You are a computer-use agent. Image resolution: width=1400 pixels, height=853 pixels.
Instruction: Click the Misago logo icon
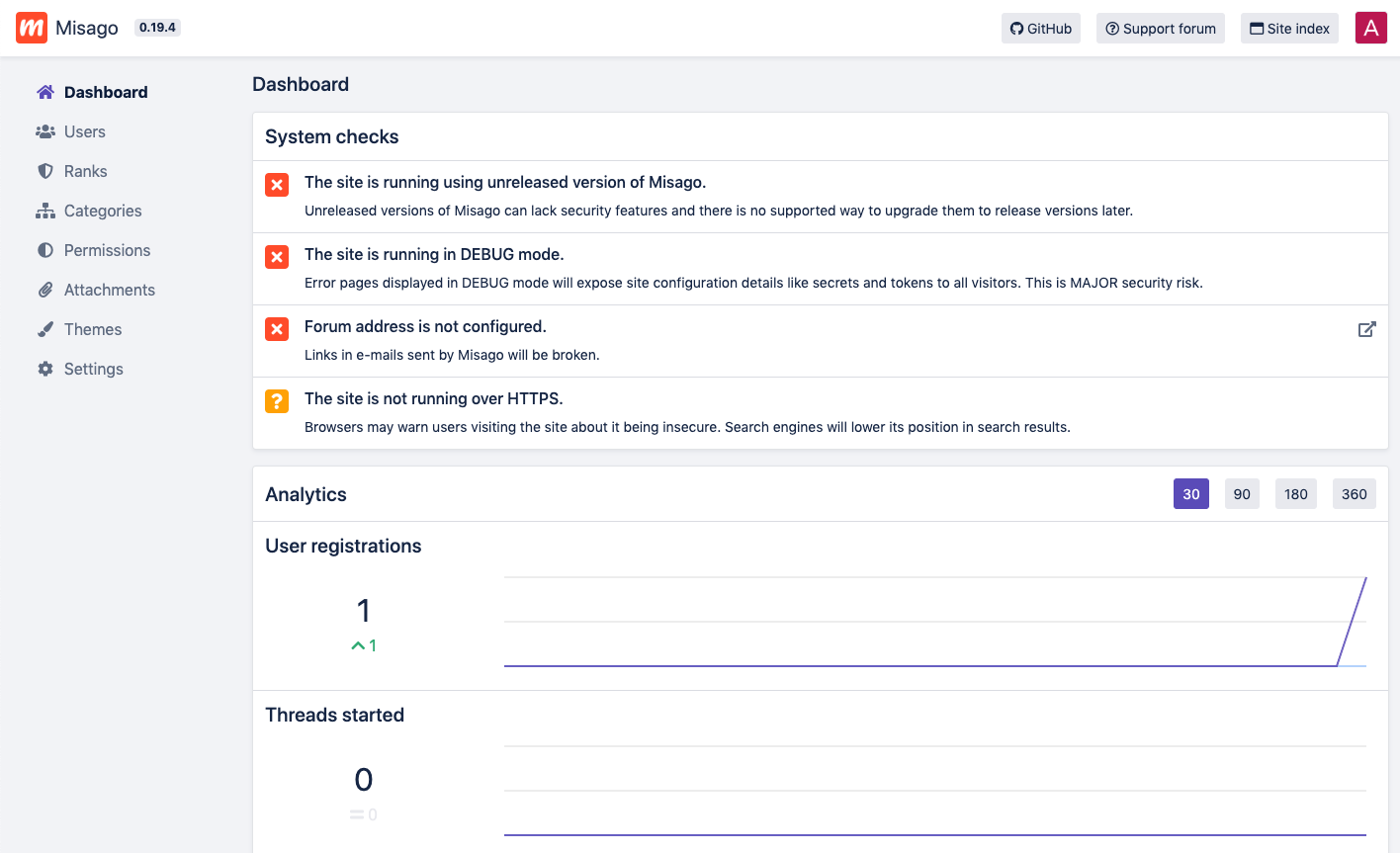tap(32, 28)
